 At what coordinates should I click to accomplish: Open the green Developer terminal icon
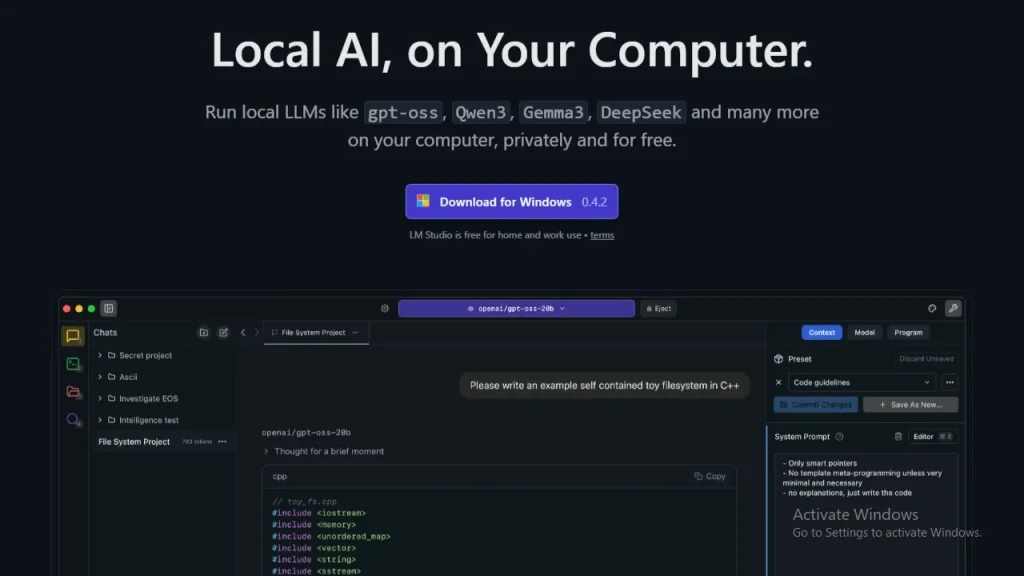coord(72,364)
